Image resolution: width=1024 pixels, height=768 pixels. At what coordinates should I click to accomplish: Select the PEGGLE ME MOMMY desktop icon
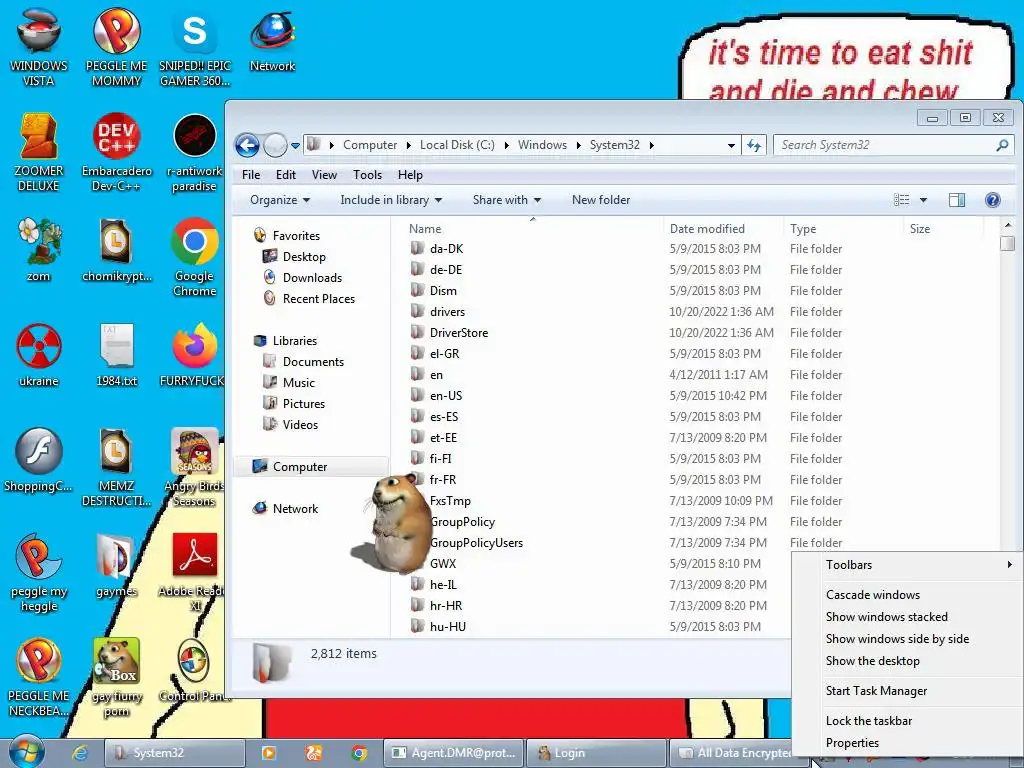pos(116,46)
